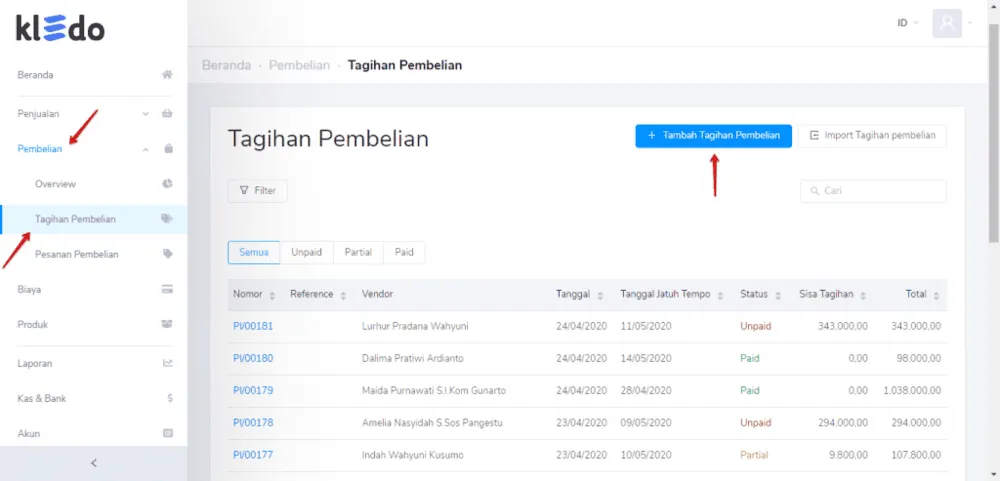Click vendor Amelia Nasyidah S.Sos Pangestu
The height and width of the screenshot is (481, 1000).
(x=433, y=422)
